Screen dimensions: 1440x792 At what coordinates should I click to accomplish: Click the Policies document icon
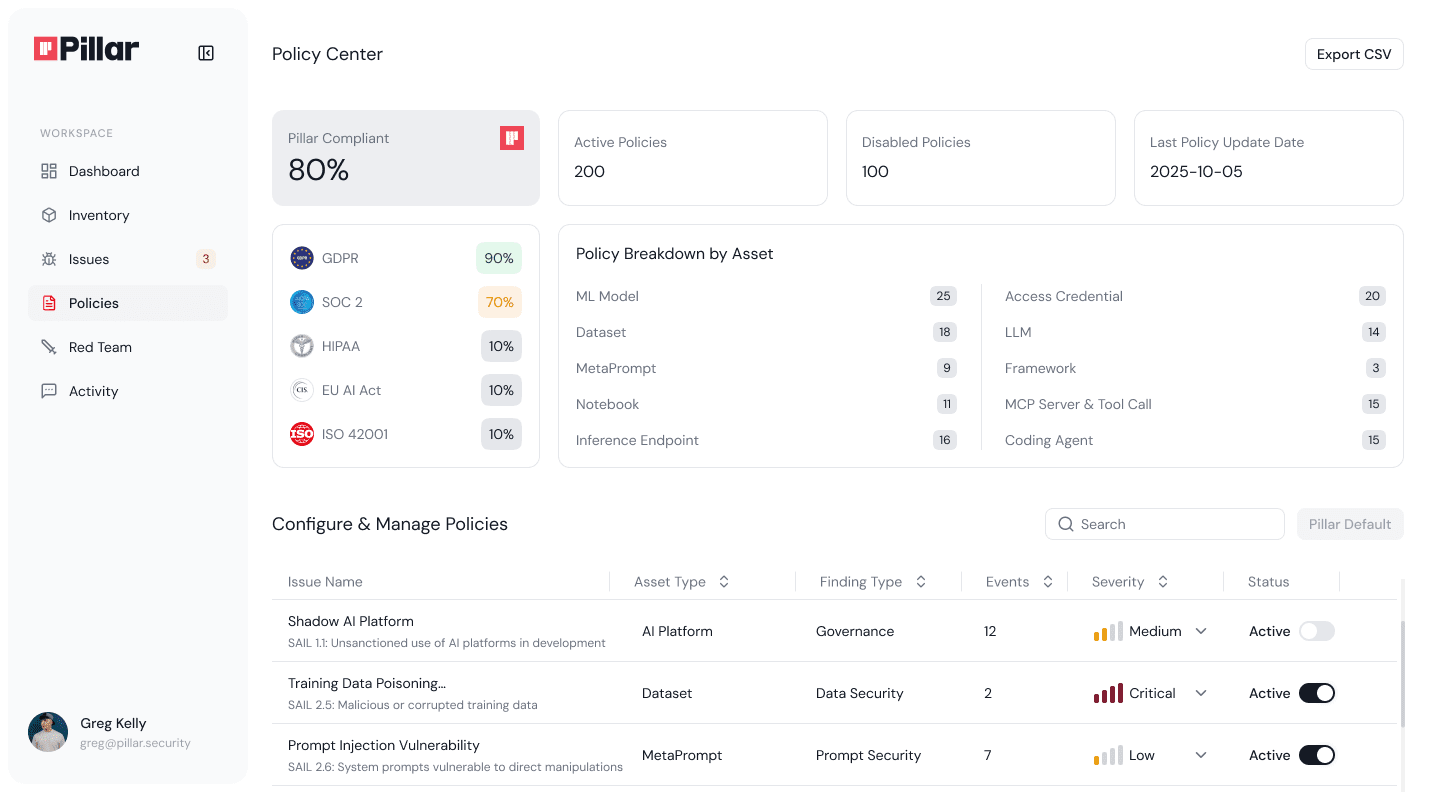[49, 303]
